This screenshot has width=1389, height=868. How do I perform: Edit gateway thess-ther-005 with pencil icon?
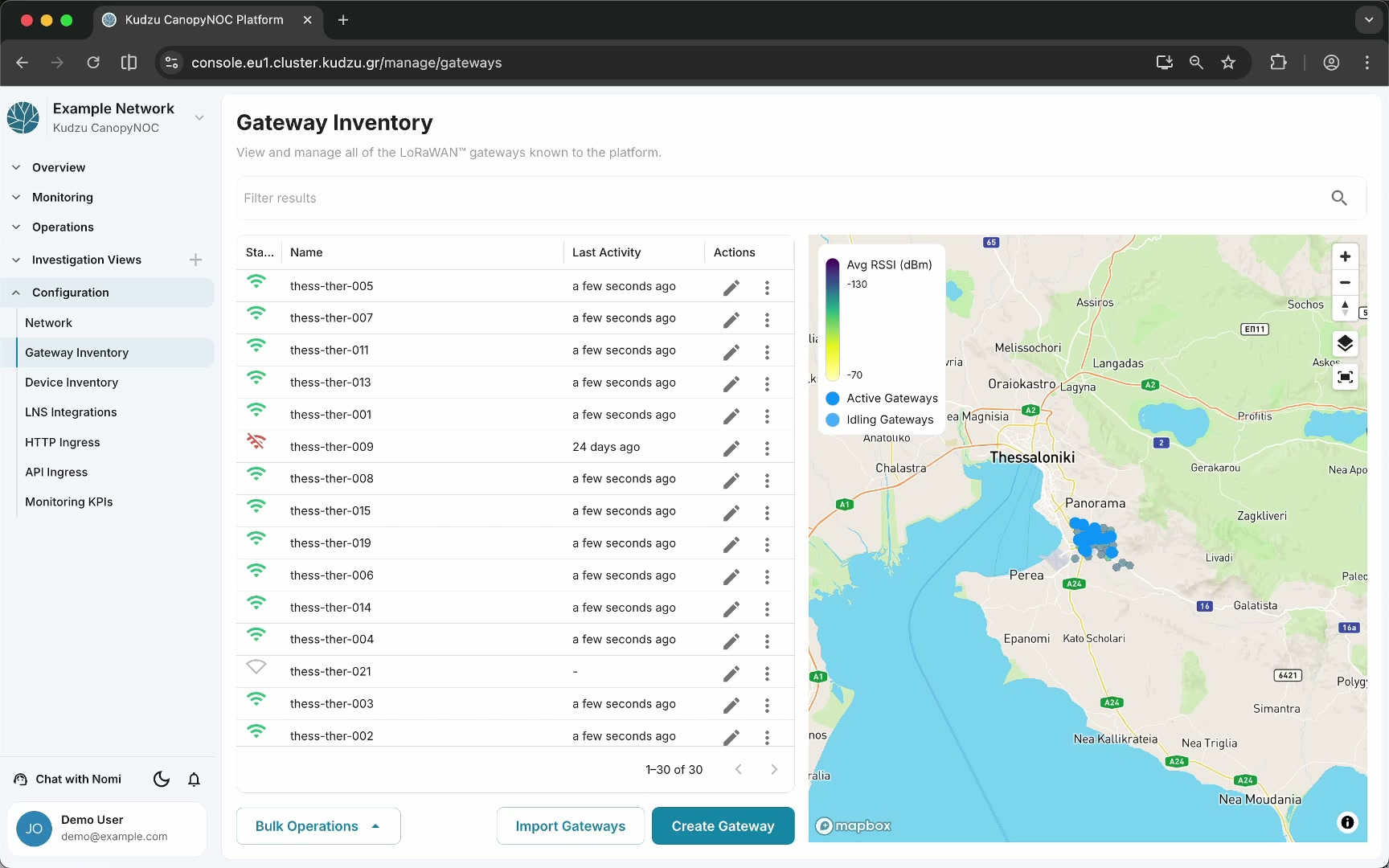pyautogui.click(x=731, y=288)
